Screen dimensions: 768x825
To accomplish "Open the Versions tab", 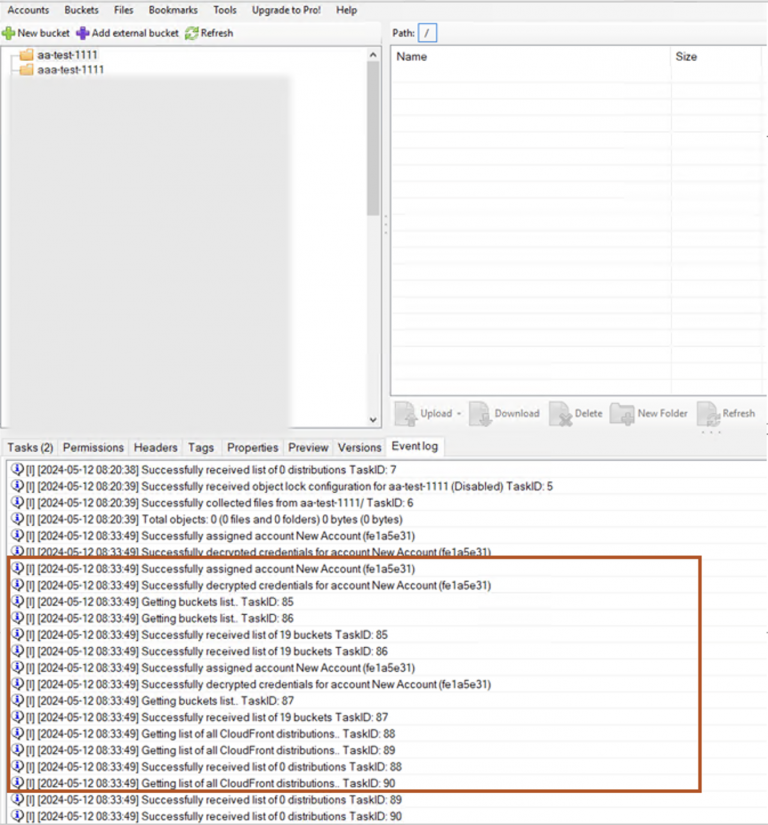I will (359, 447).
